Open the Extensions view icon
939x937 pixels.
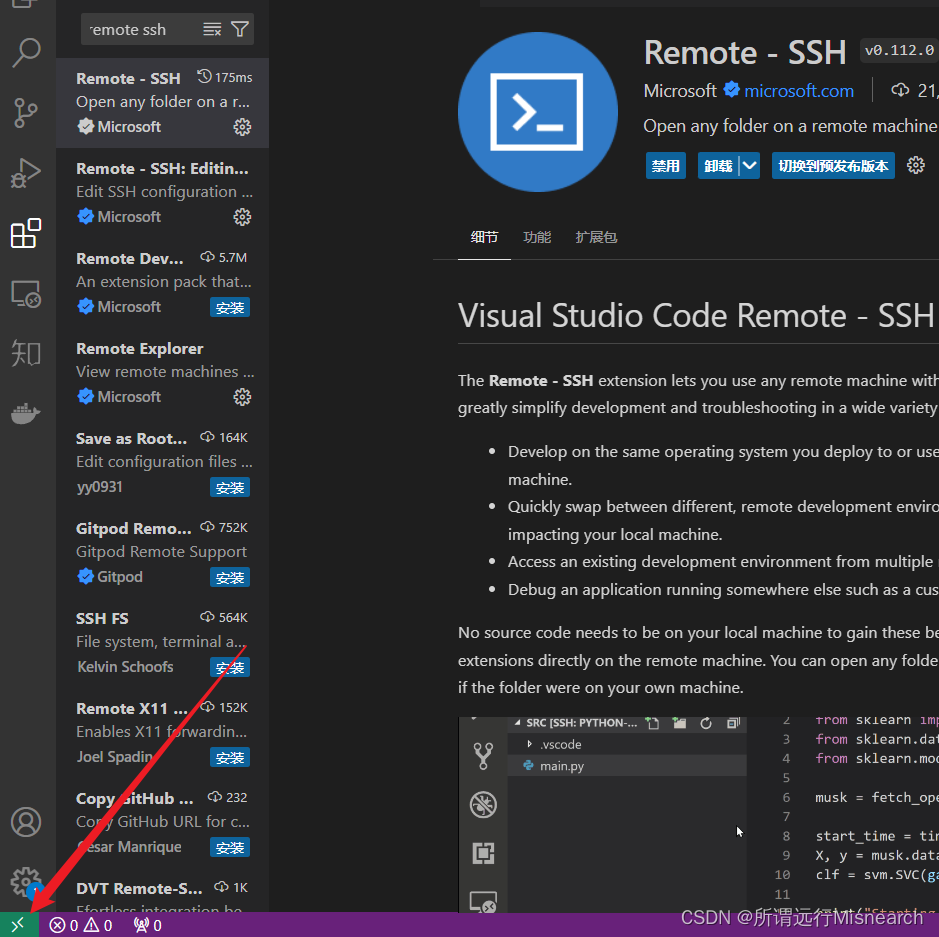[x=26, y=233]
